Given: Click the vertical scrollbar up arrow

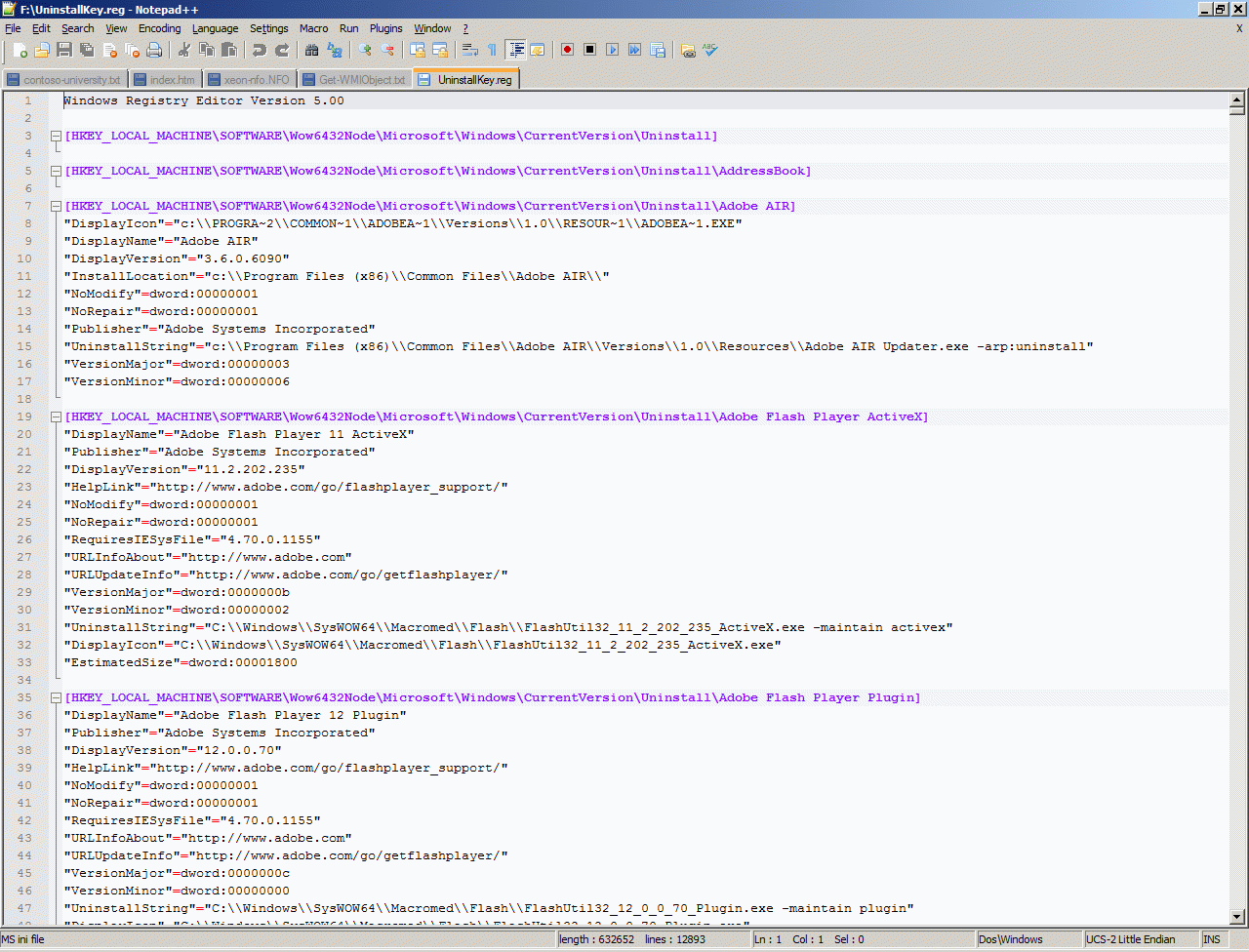Looking at the screenshot, I should pyautogui.click(x=1237, y=99).
